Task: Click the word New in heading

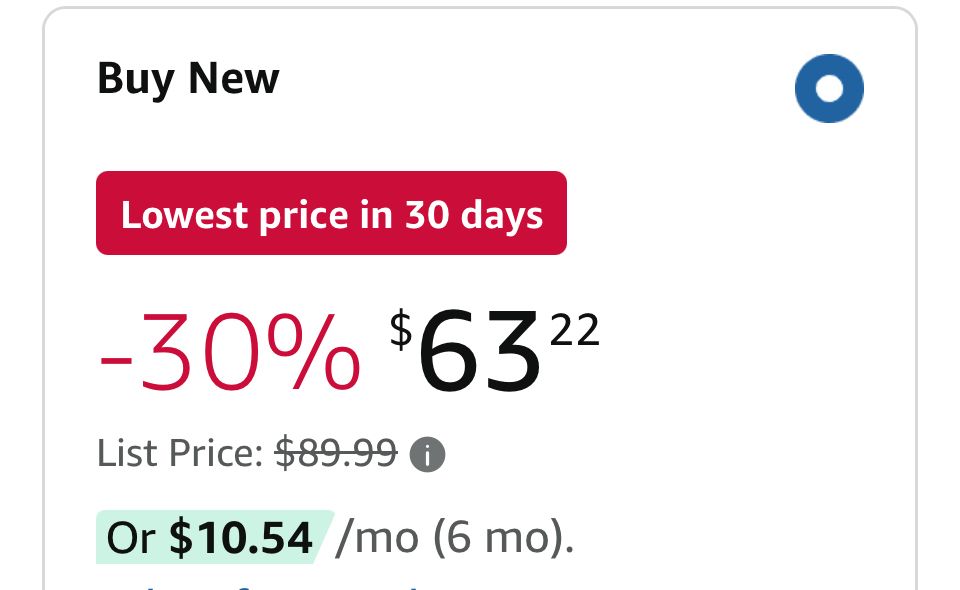Action: [x=234, y=78]
